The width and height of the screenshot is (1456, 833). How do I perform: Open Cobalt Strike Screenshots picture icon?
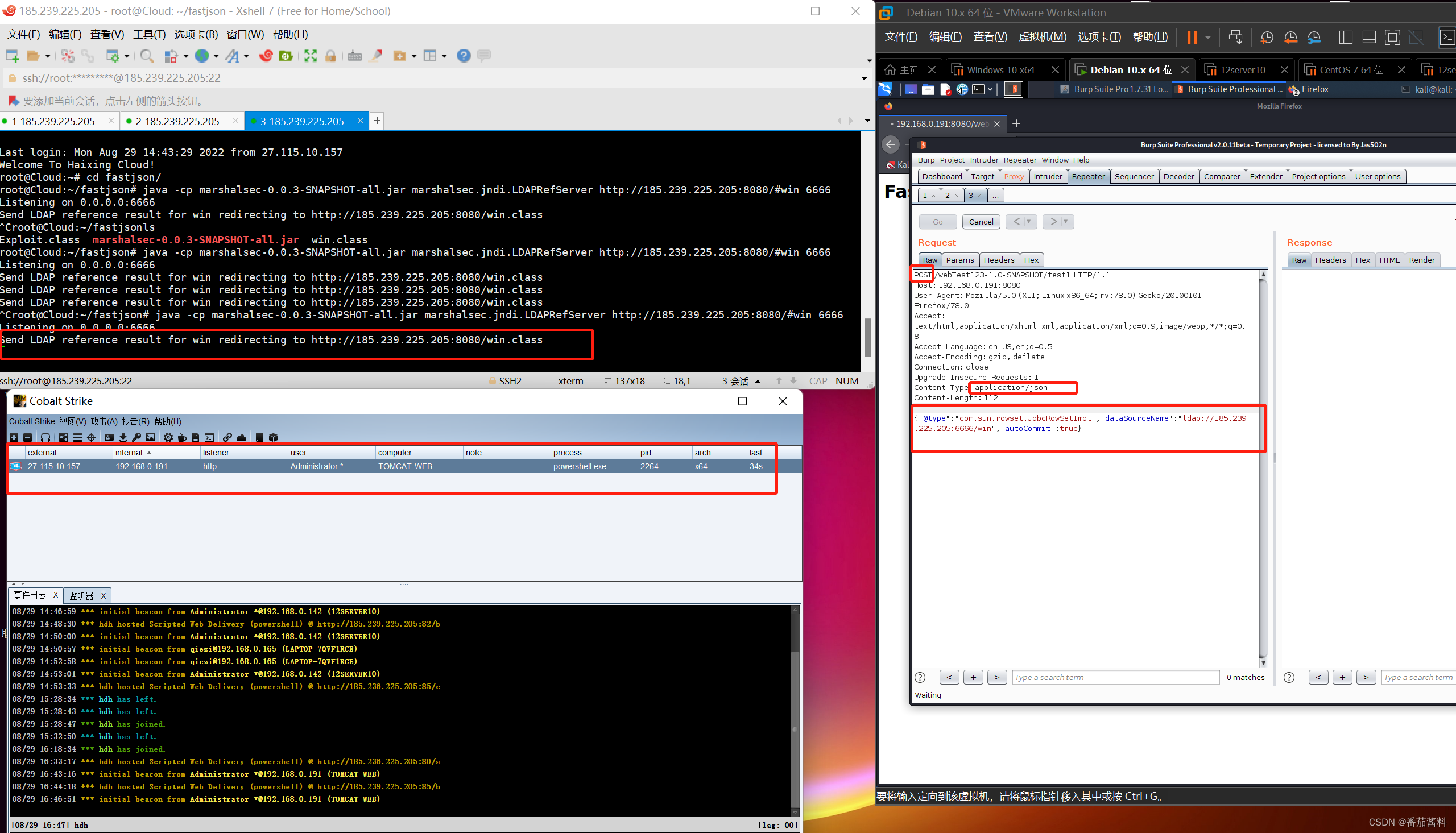tap(151, 437)
